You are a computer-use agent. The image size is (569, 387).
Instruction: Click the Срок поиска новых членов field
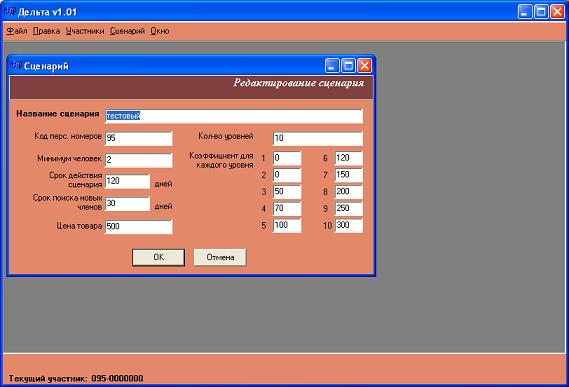(x=127, y=204)
